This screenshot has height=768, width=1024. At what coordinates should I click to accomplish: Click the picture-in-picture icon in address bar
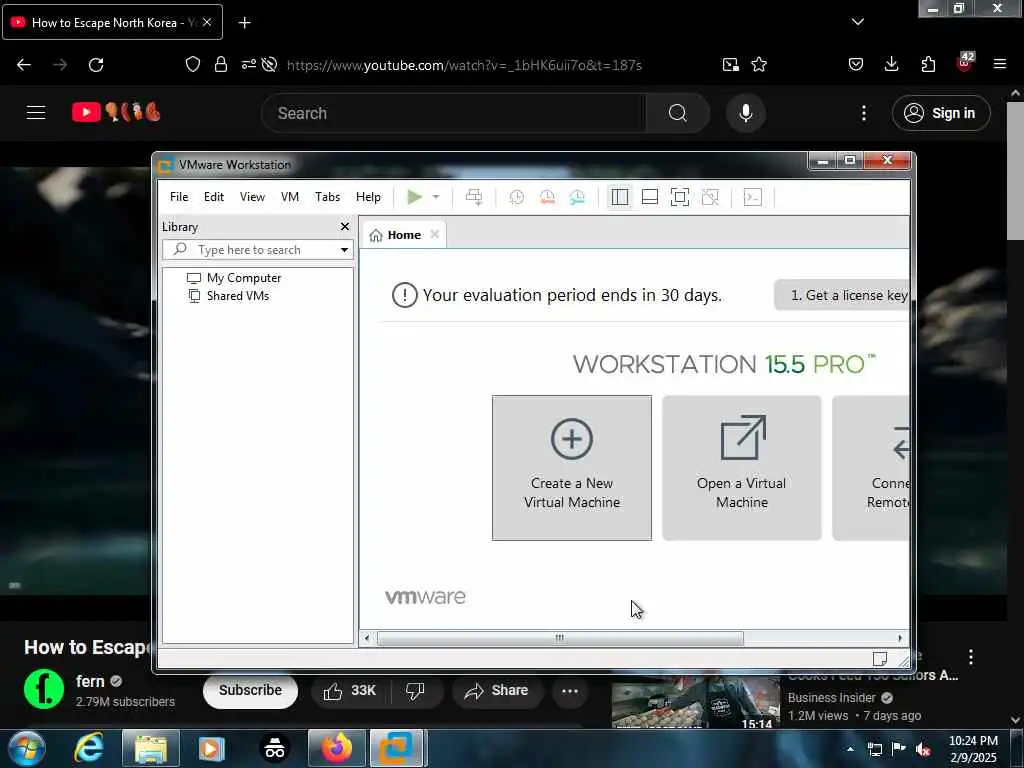[x=730, y=64]
